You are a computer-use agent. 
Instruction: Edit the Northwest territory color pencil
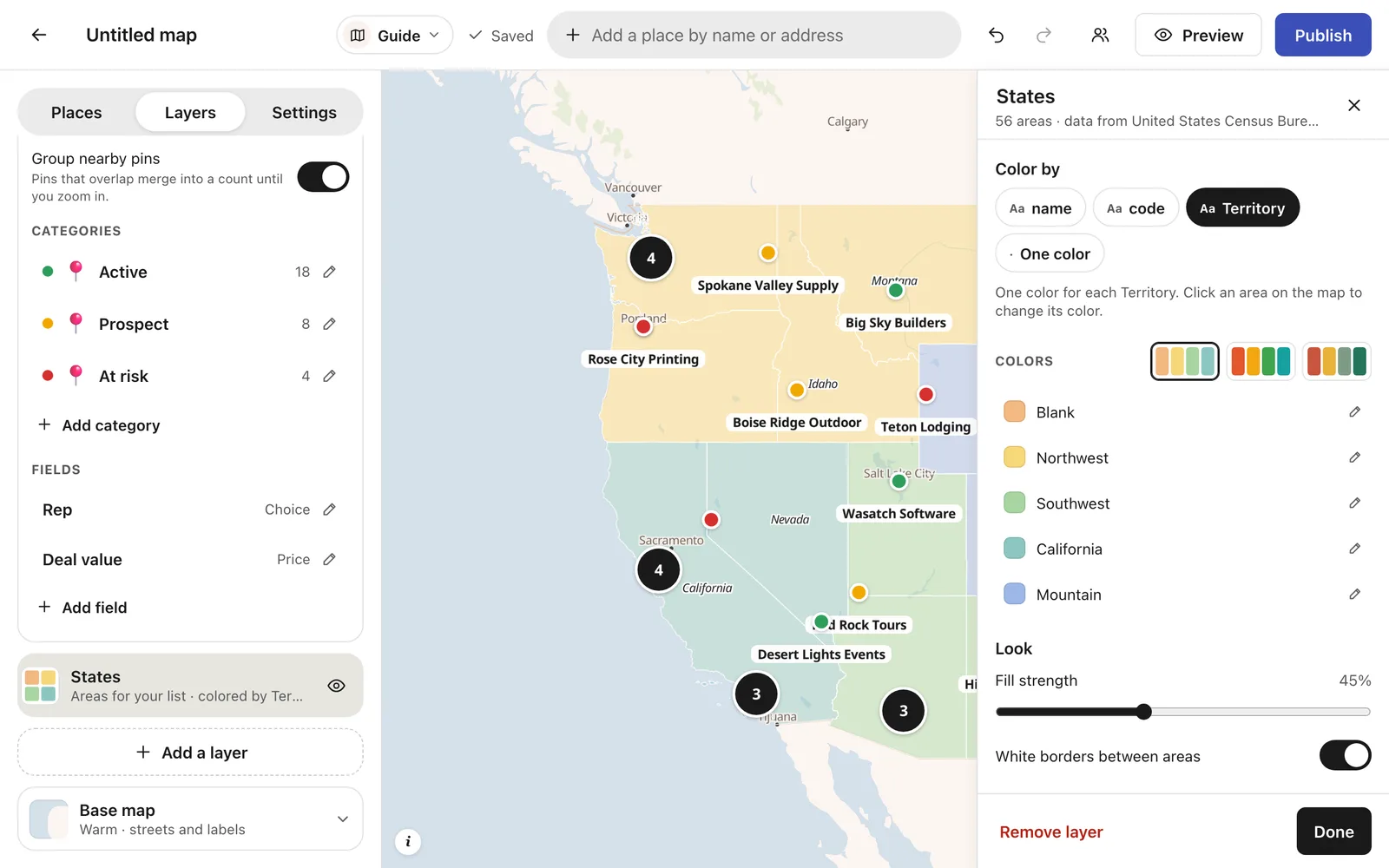(1354, 457)
